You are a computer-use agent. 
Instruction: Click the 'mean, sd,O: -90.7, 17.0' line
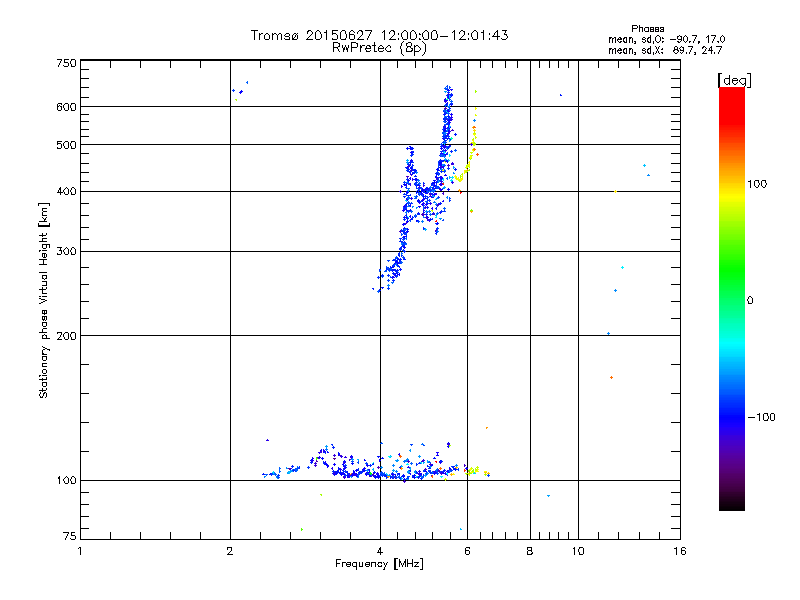pos(666,39)
